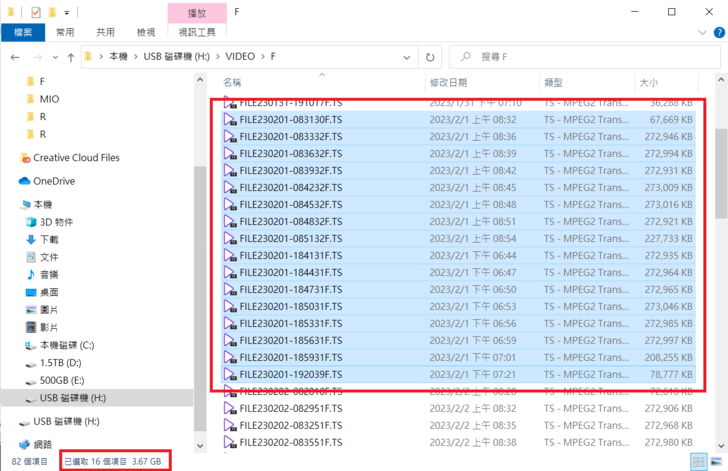Viewport: 728px width, 471px height.
Task: Click the 搜尋 F search box
Action: (x=584, y=57)
